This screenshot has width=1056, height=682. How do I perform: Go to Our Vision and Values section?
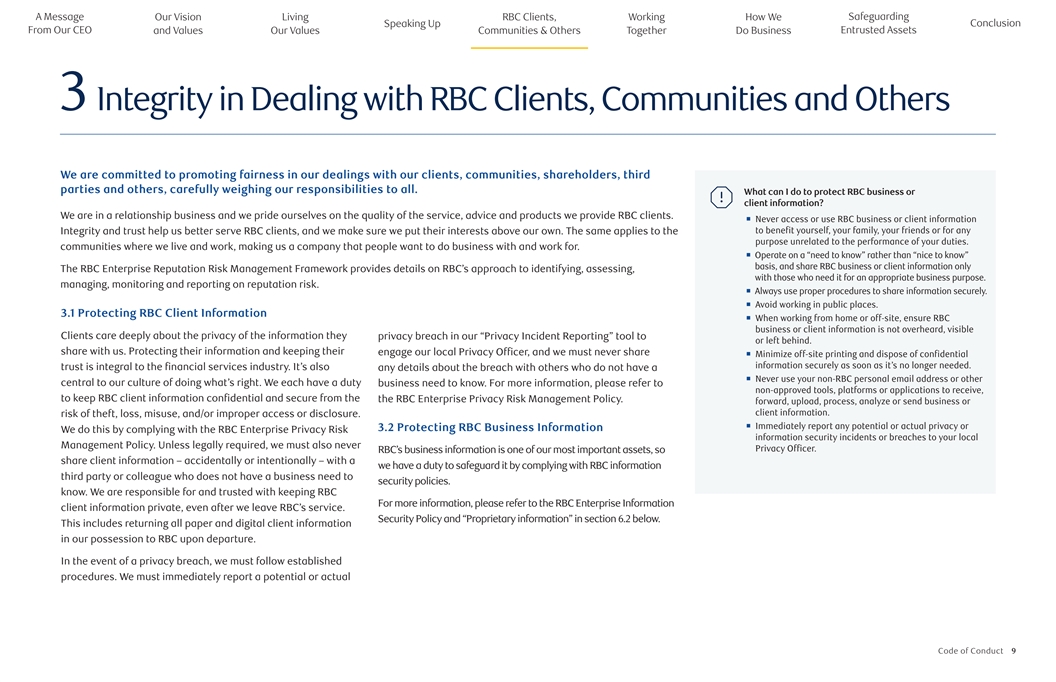tap(178, 23)
